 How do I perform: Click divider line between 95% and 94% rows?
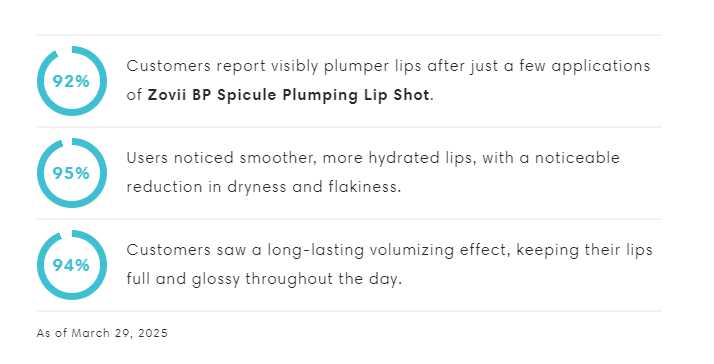[x=349, y=219]
